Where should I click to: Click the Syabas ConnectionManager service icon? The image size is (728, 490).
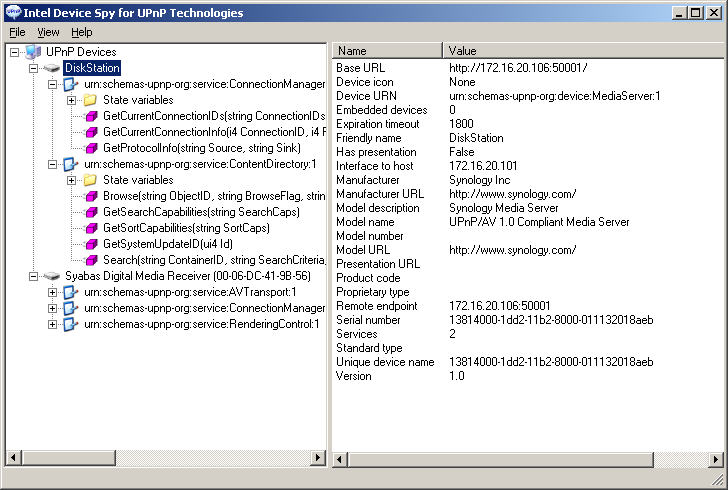(71, 308)
